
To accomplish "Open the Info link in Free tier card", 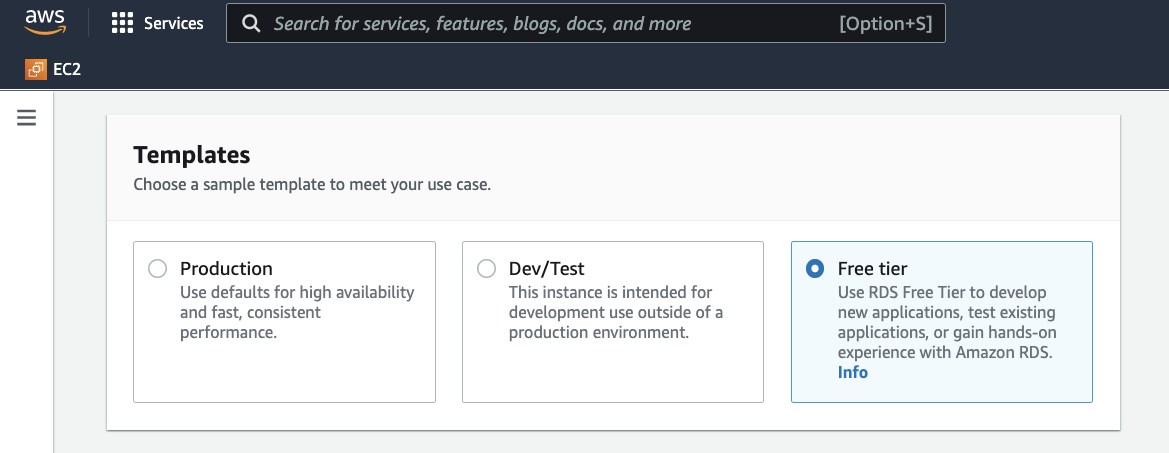I will click(x=853, y=372).
